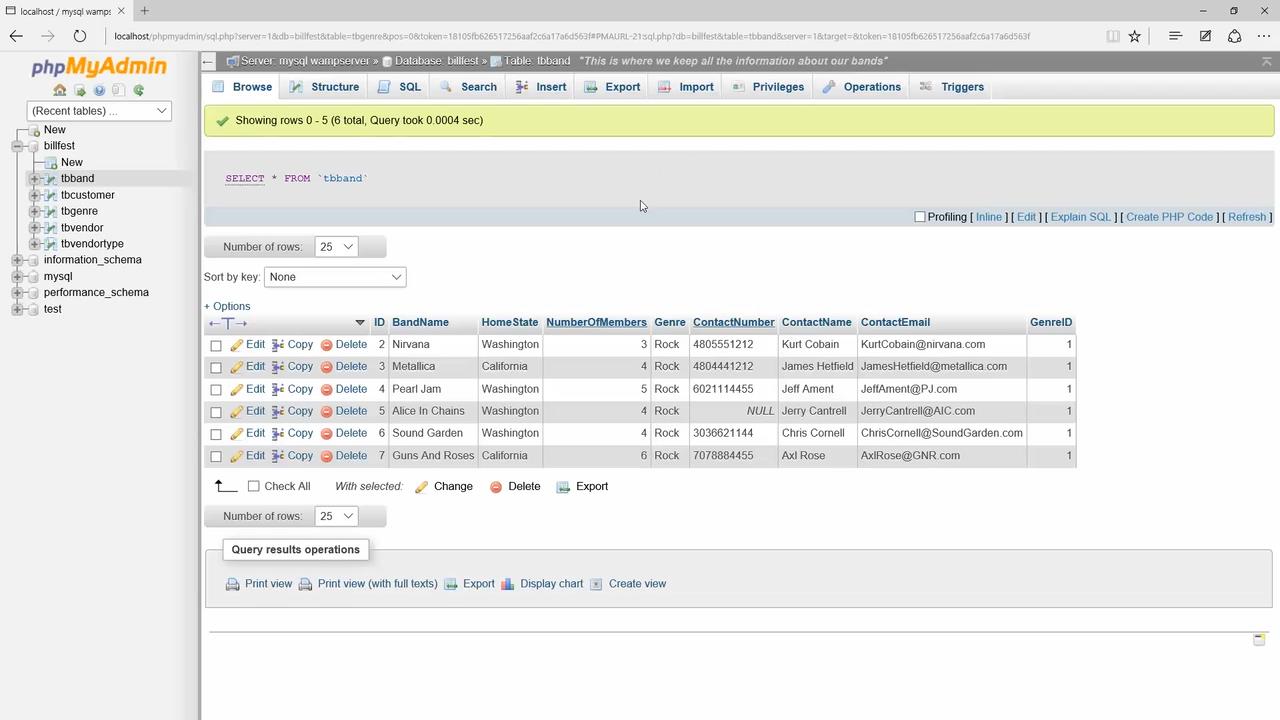Open the browser Hub icon with three lines
The height and width of the screenshot is (720, 1280).
click(x=1176, y=36)
